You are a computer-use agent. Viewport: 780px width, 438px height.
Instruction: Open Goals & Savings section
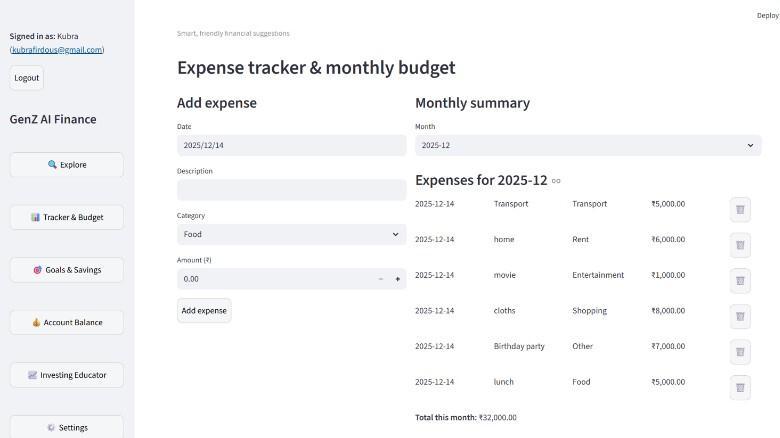point(67,270)
